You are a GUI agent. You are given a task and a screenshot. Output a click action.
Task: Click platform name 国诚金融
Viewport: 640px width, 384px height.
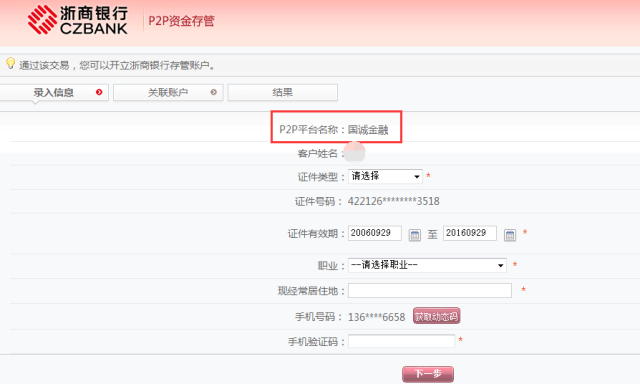click(x=368, y=130)
